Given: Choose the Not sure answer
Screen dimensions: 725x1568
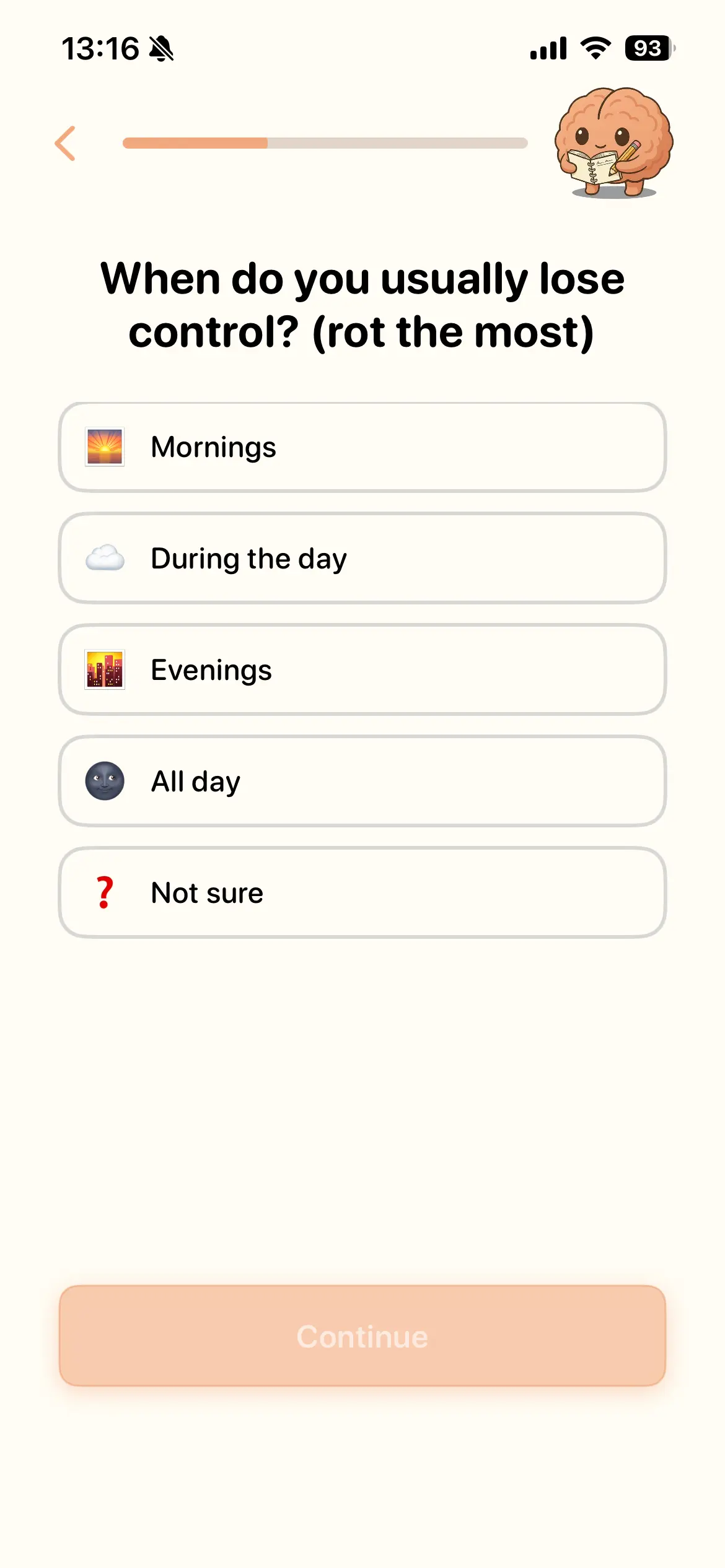Looking at the screenshot, I should pyautogui.click(x=362, y=893).
